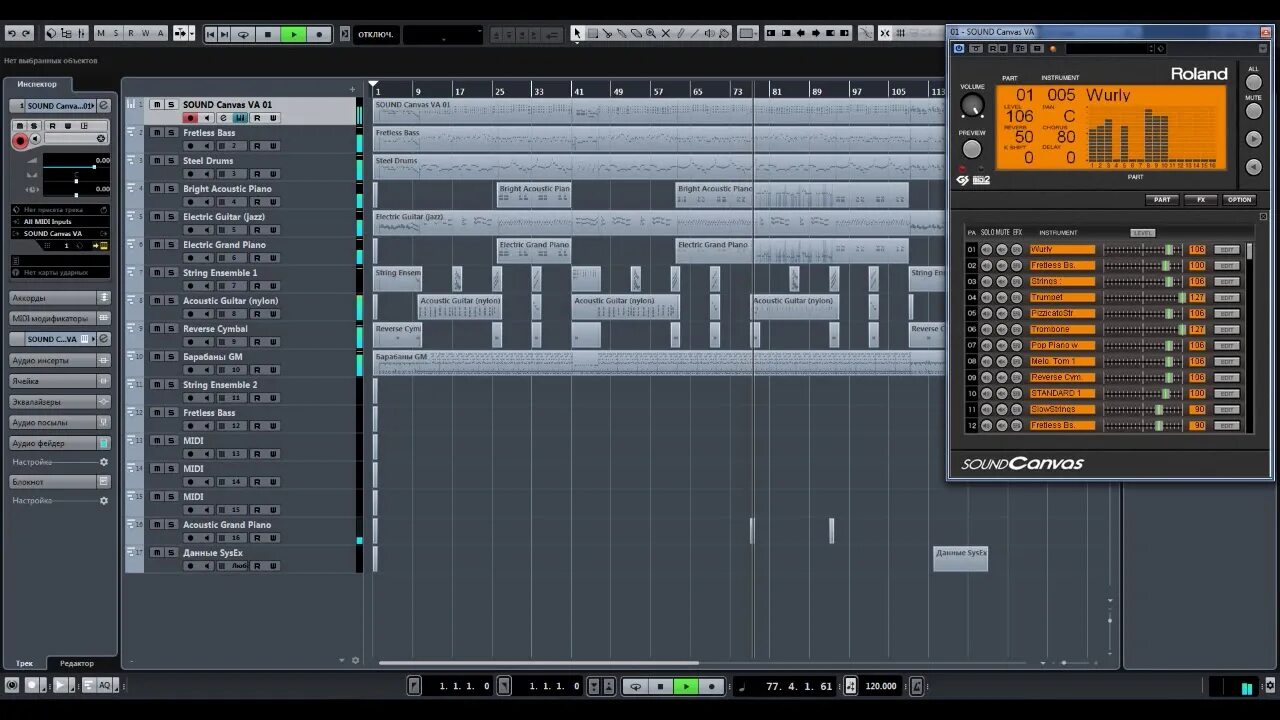
Task: Click Play in the bottom transport bar
Action: (686, 686)
